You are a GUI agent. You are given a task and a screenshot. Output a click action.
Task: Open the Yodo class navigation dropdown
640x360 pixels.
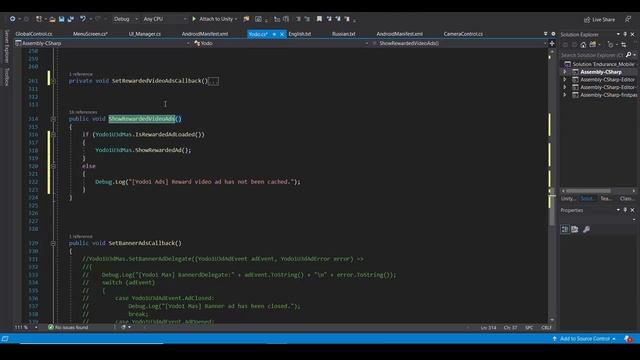tap(281, 43)
